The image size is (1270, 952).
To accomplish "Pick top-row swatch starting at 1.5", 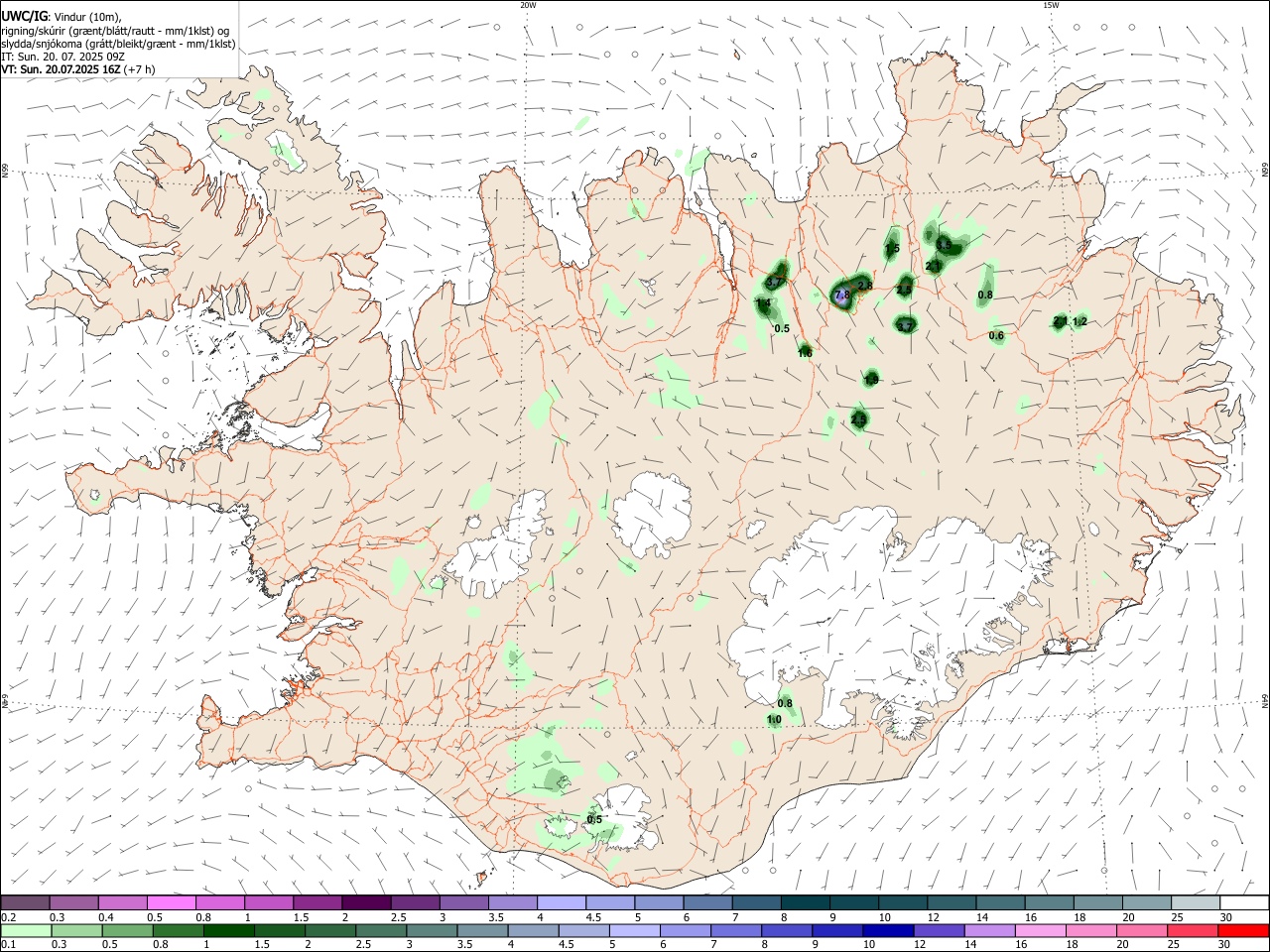I will pyautogui.click(x=317, y=902).
